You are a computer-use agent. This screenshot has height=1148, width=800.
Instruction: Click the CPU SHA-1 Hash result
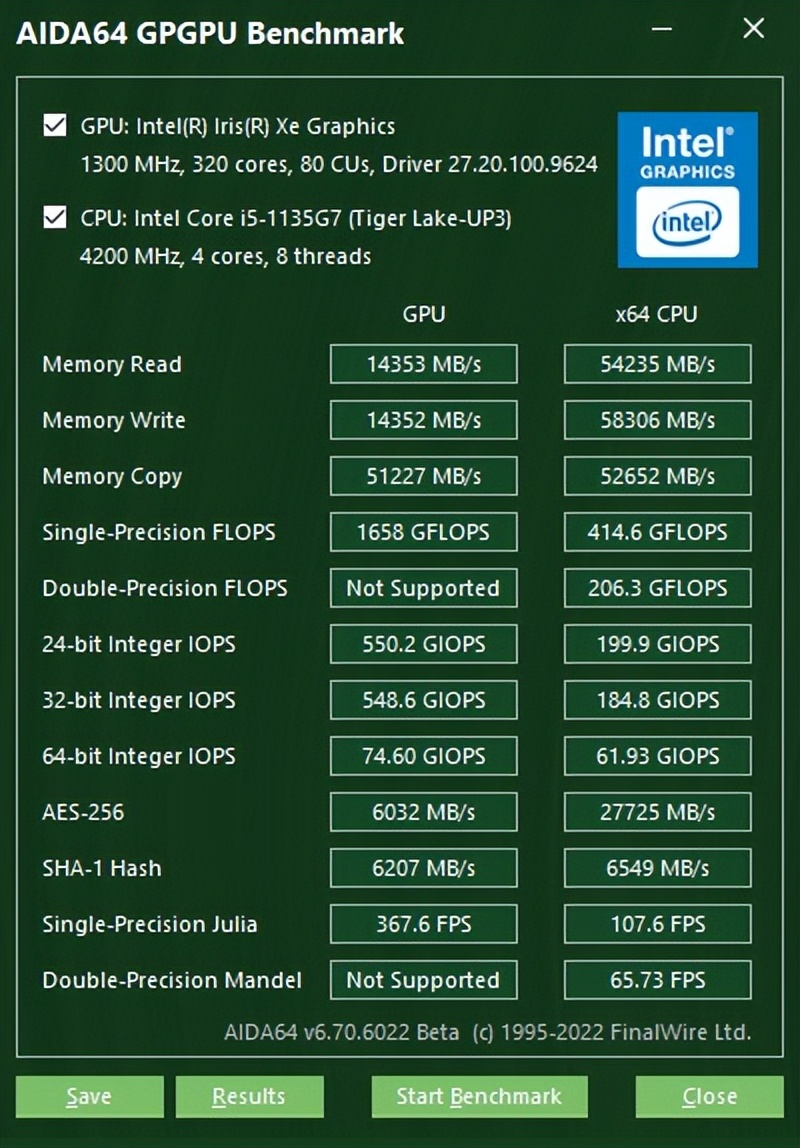click(x=657, y=868)
